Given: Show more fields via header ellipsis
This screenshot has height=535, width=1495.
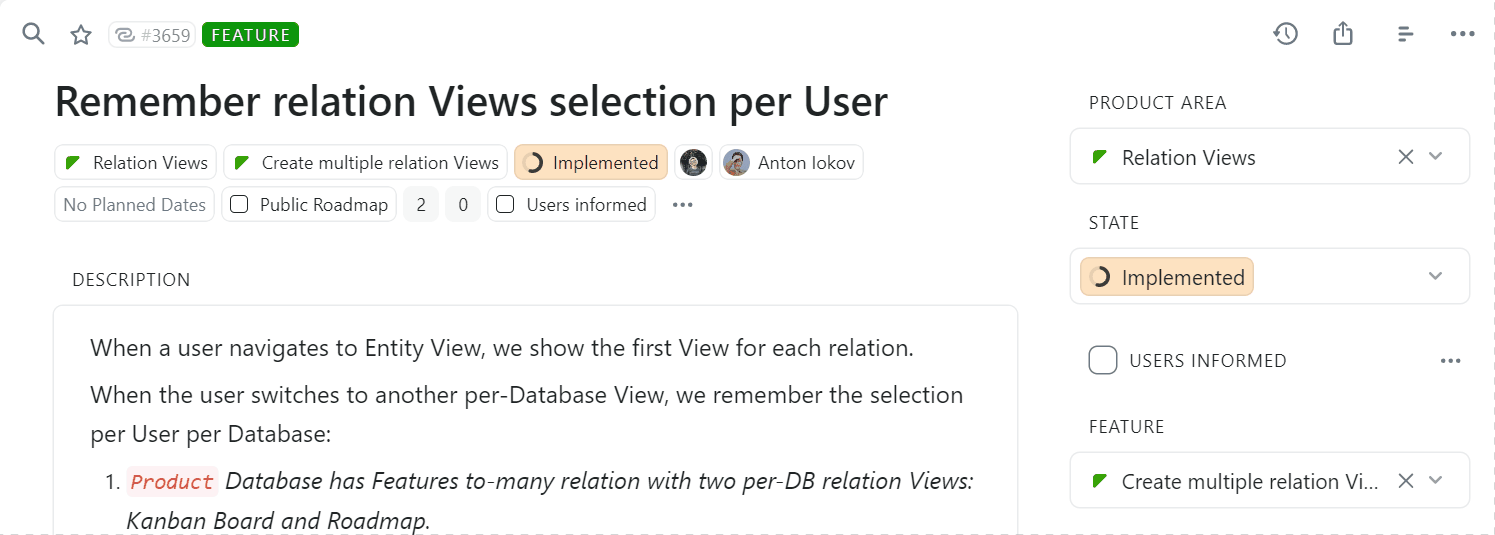Looking at the screenshot, I should point(682,205).
